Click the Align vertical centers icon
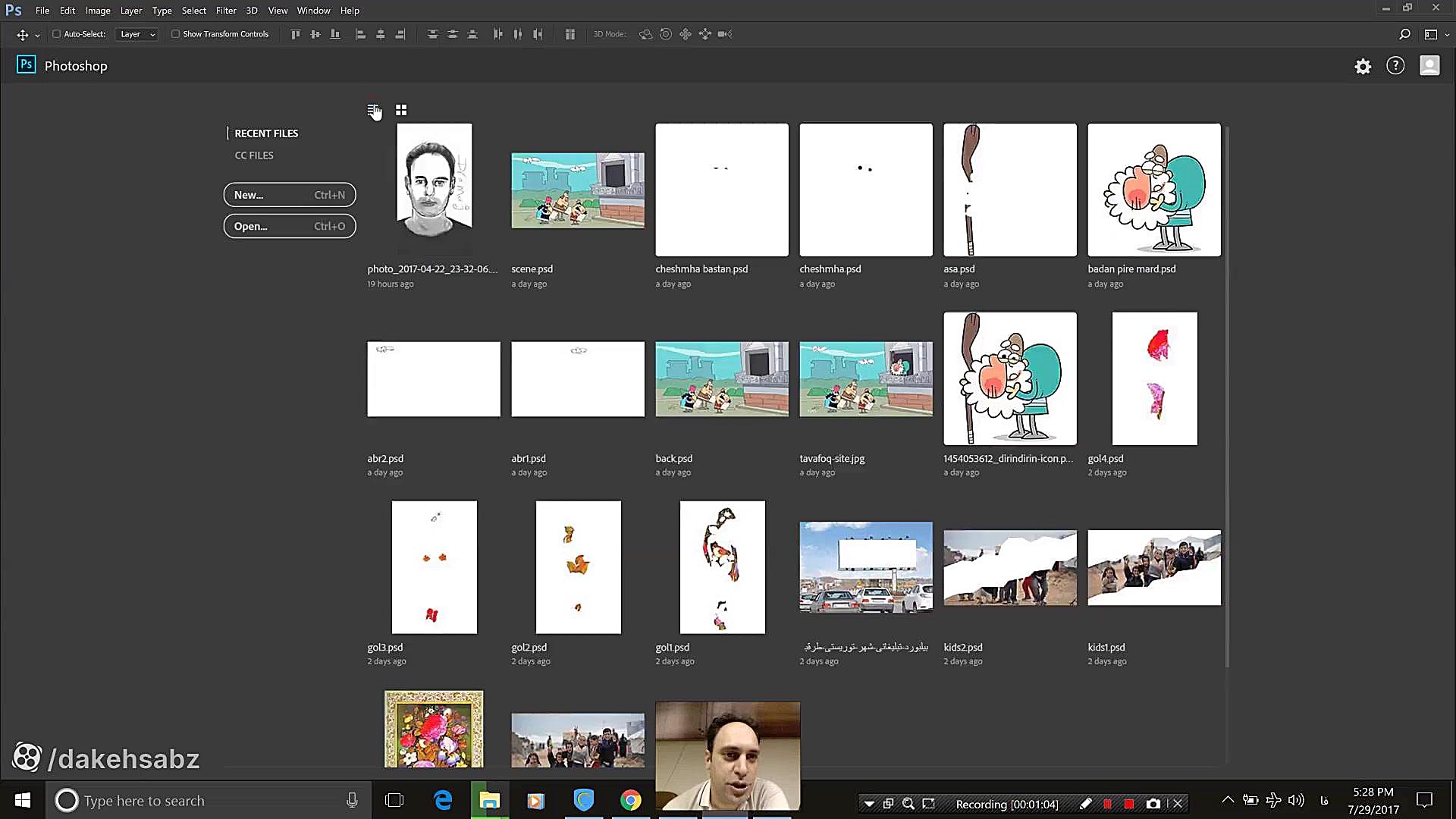 (315, 34)
